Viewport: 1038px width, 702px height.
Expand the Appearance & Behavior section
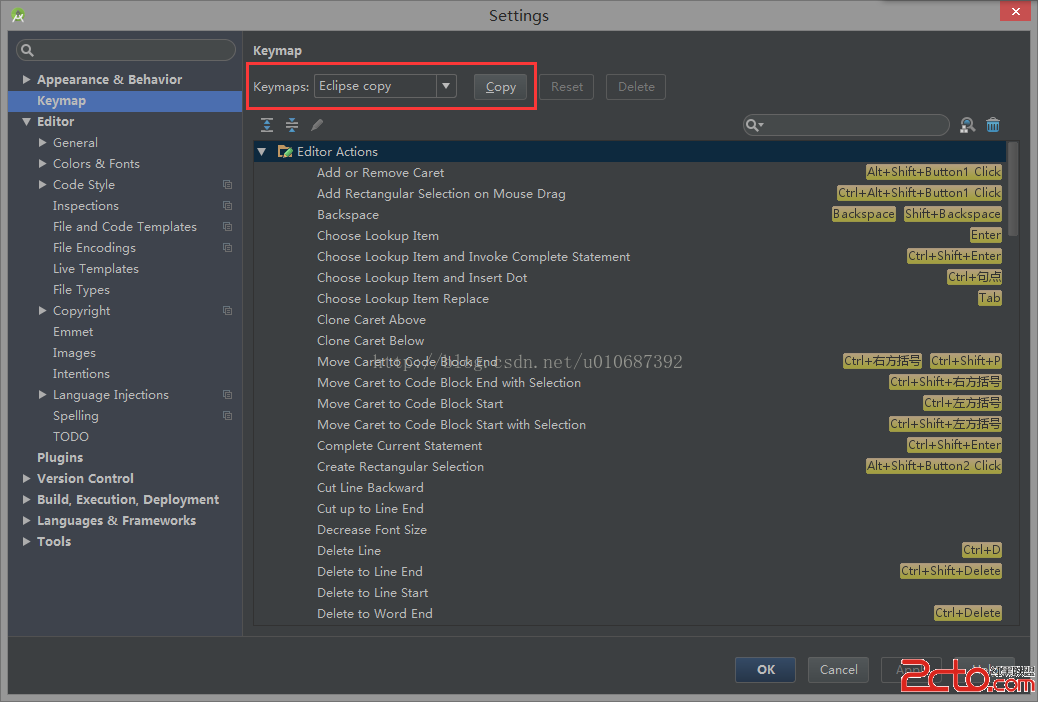27,80
